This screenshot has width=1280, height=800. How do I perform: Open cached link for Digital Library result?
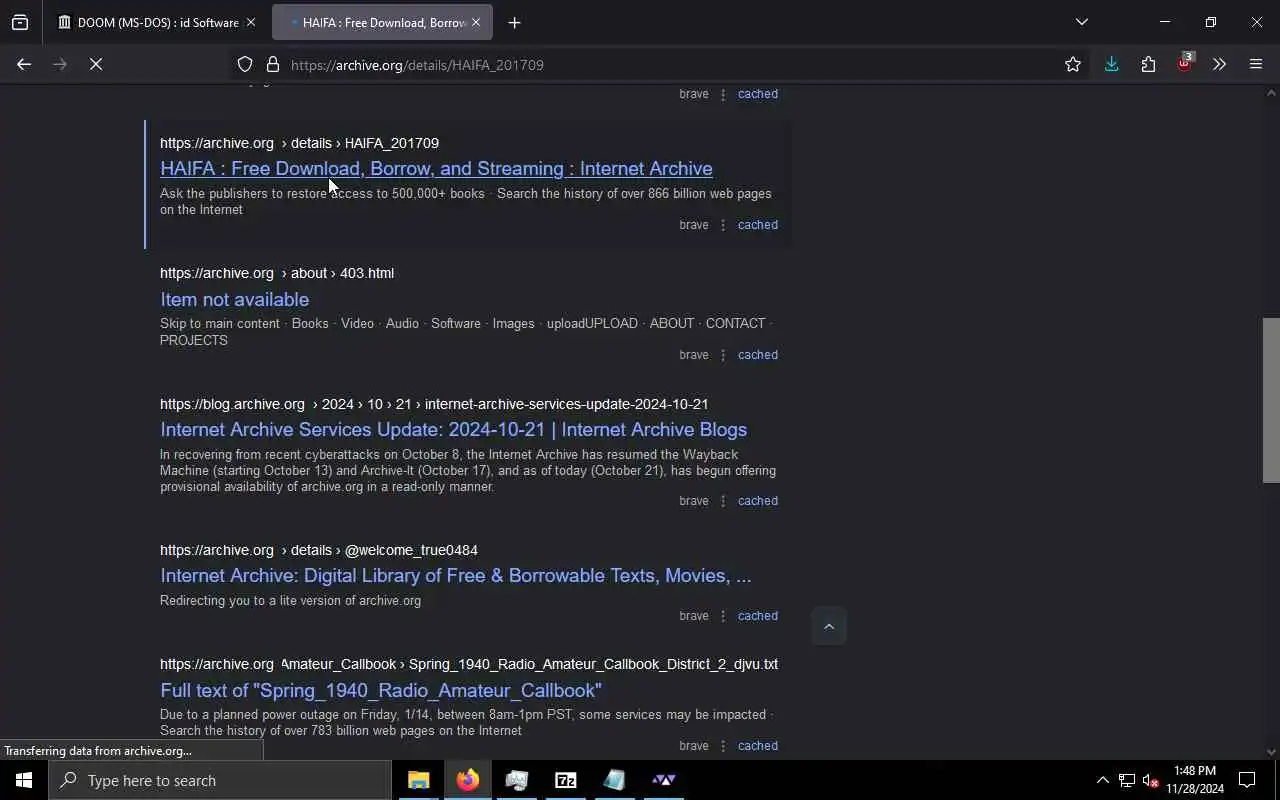[x=757, y=616]
